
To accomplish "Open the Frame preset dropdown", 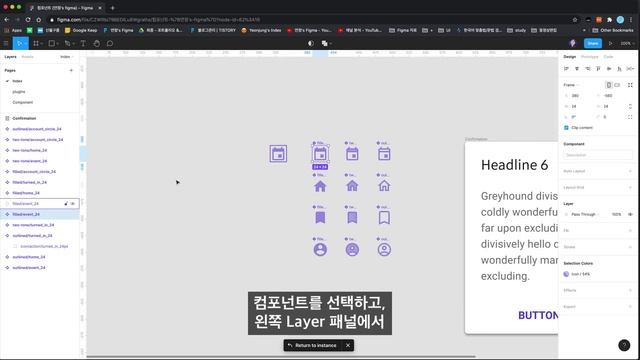I will click(571, 85).
